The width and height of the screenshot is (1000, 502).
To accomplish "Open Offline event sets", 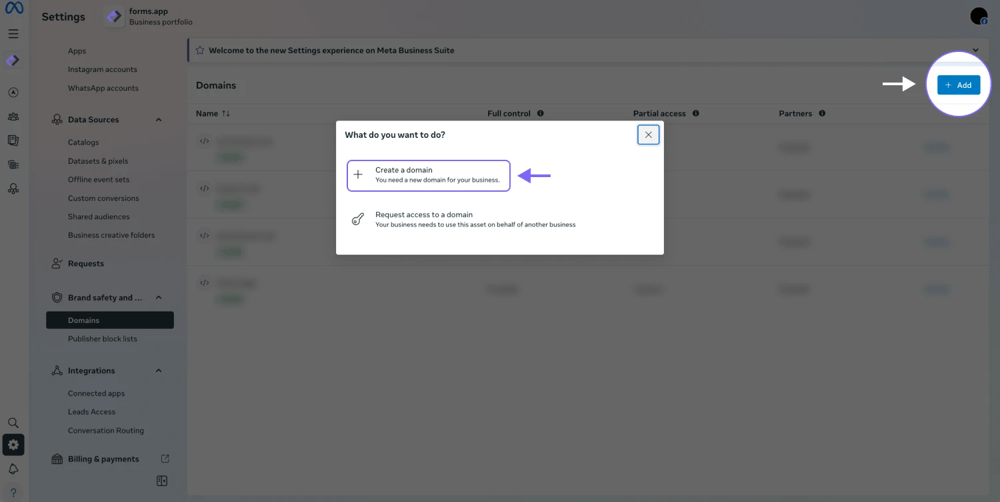I will (x=98, y=180).
